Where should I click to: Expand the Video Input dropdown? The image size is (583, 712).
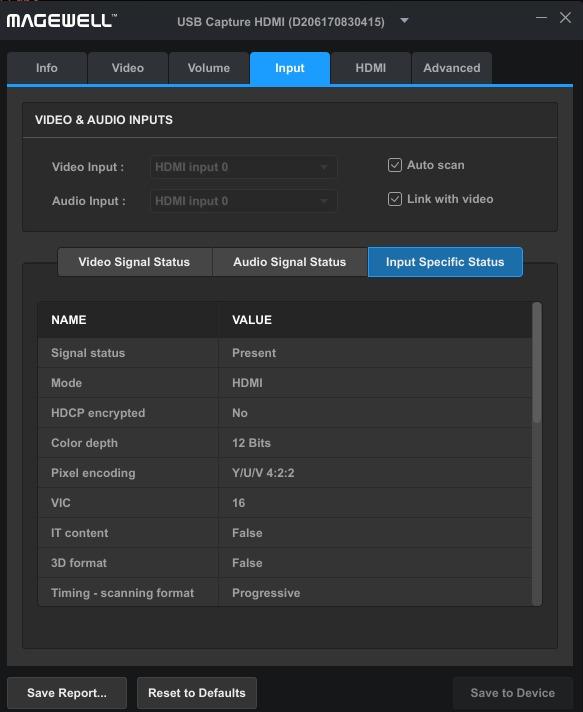pyautogui.click(x=243, y=167)
